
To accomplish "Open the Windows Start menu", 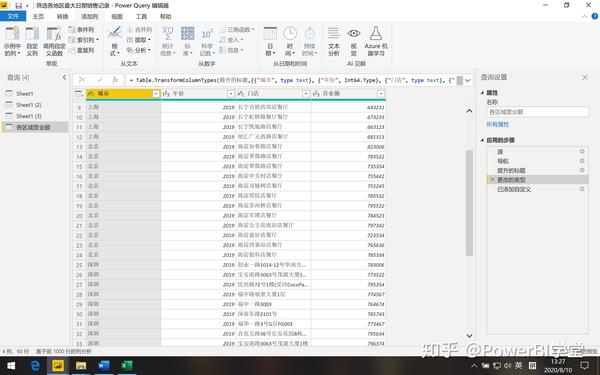I will click(11, 366).
